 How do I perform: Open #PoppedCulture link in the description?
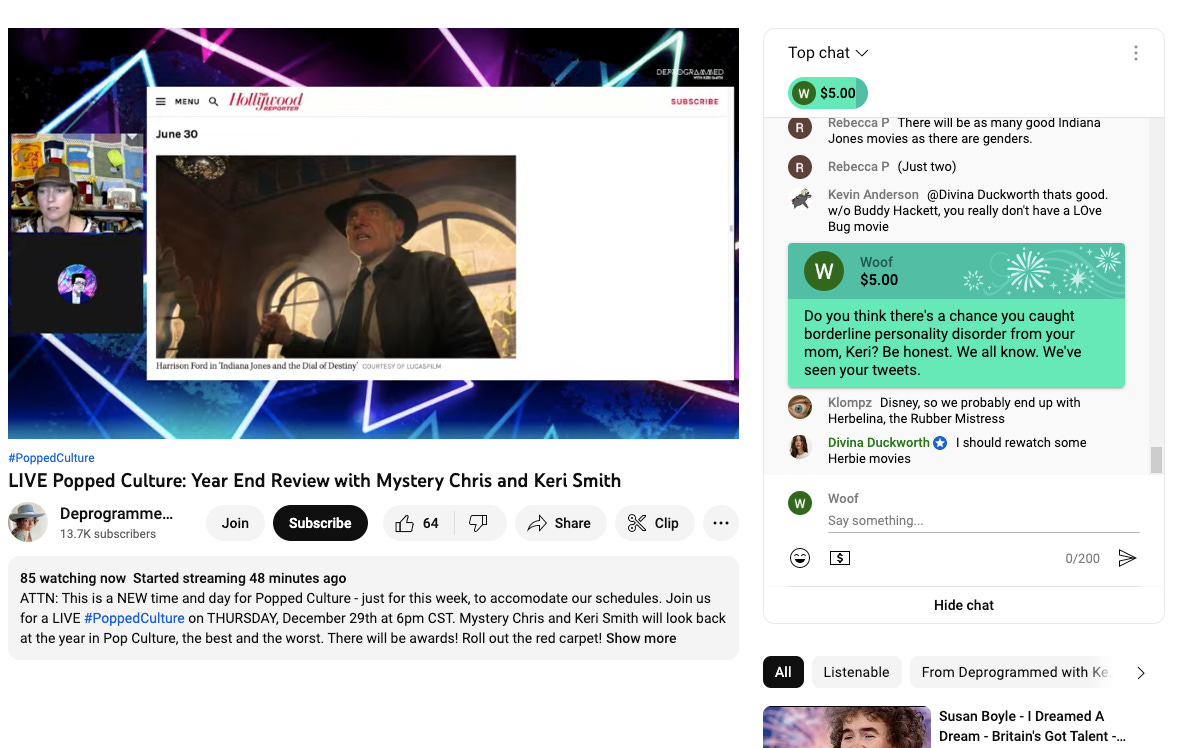134,618
